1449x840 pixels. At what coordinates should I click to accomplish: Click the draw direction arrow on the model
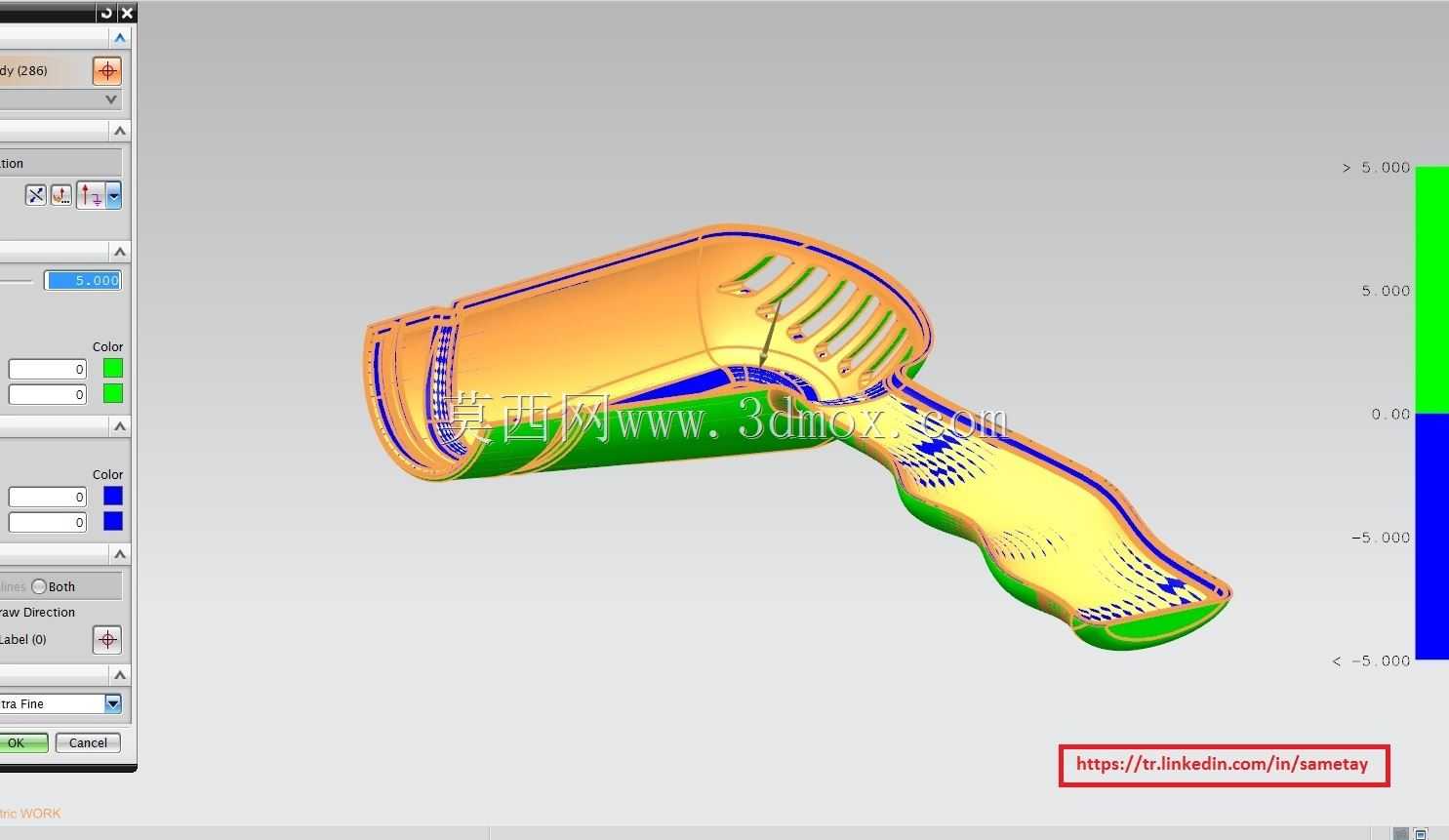point(770,334)
